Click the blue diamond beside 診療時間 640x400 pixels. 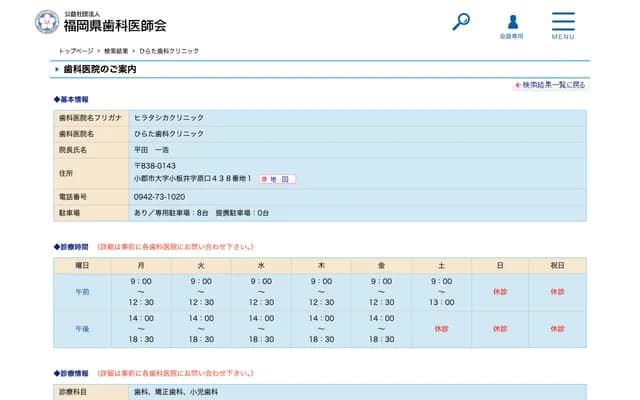[57, 246]
